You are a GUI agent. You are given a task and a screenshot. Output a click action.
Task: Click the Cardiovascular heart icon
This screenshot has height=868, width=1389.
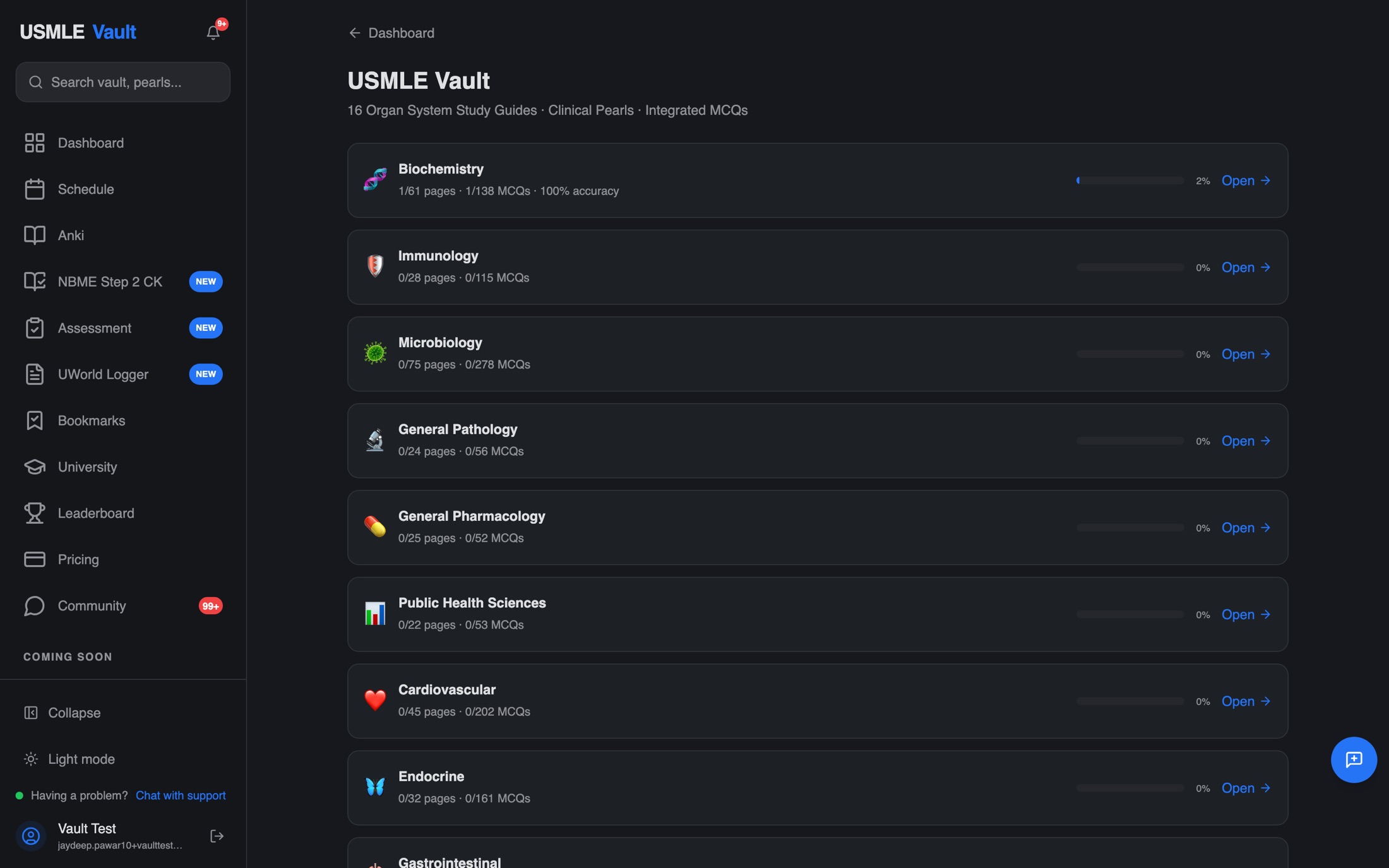(x=375, y=700)
